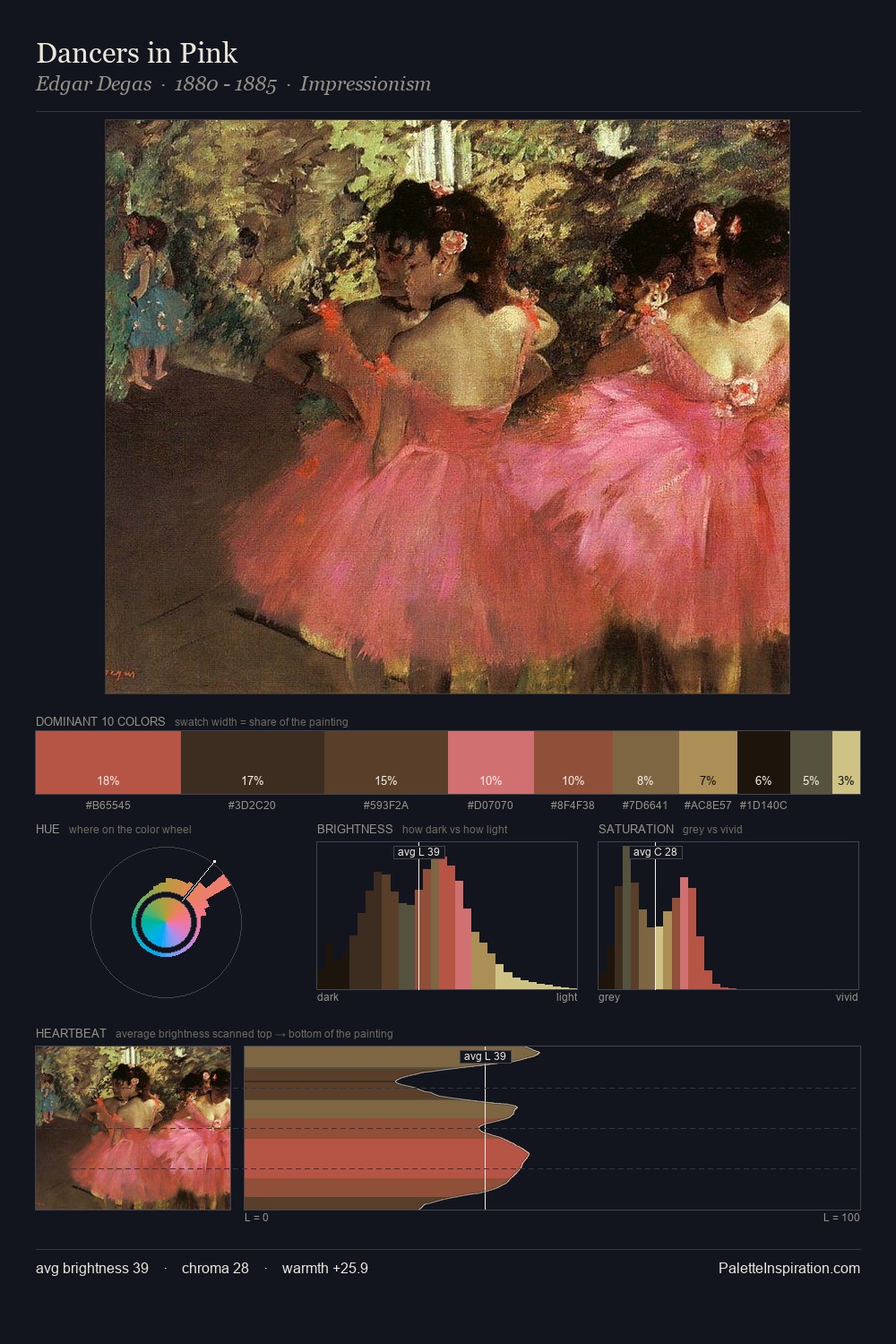The height and width of the screenshot is (1344, 896).
Task: Click 'where on the color wheel' caption
Action: coord(130,830)
